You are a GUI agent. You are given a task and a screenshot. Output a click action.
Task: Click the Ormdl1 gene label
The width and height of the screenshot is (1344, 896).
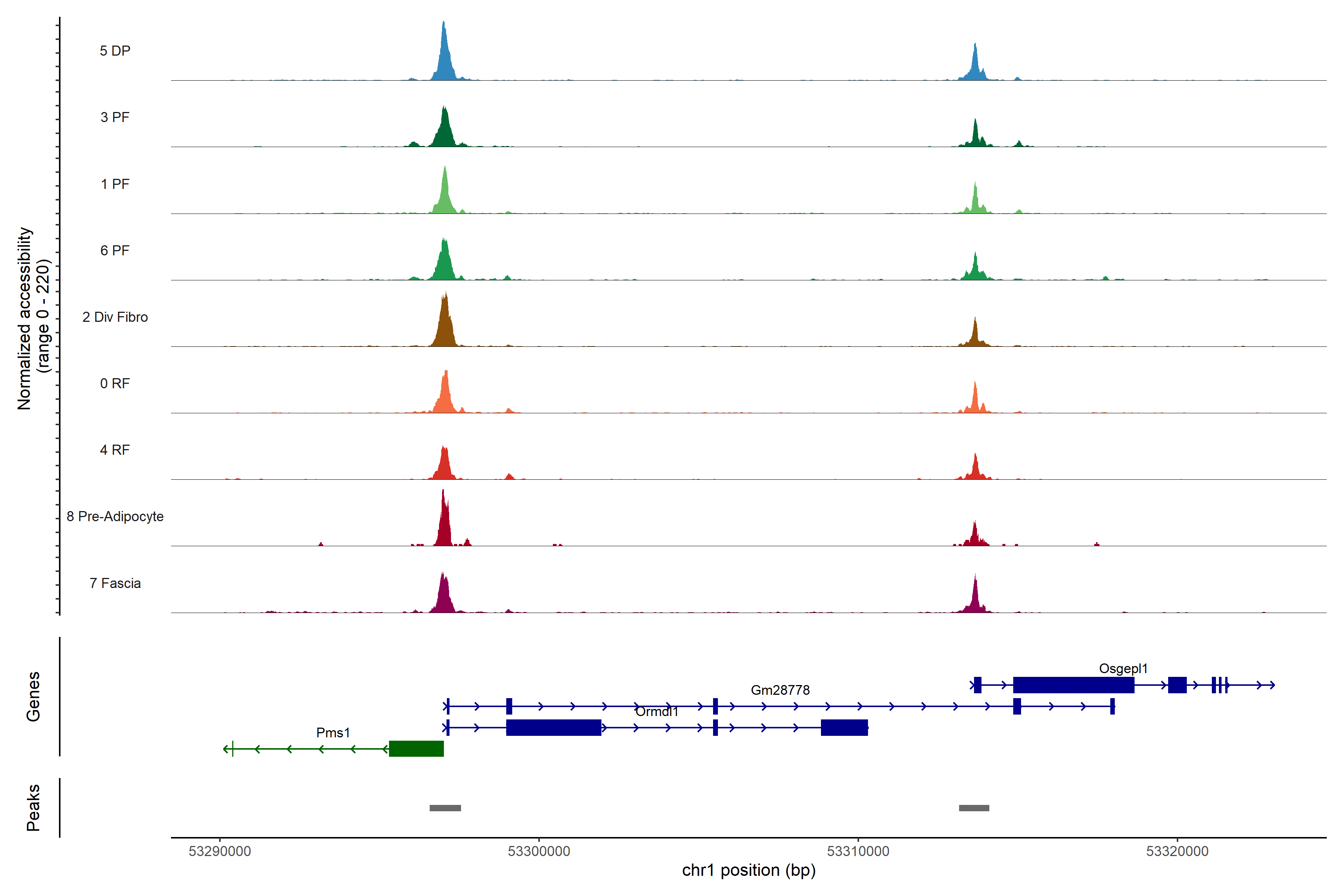[x=657, y=712]
